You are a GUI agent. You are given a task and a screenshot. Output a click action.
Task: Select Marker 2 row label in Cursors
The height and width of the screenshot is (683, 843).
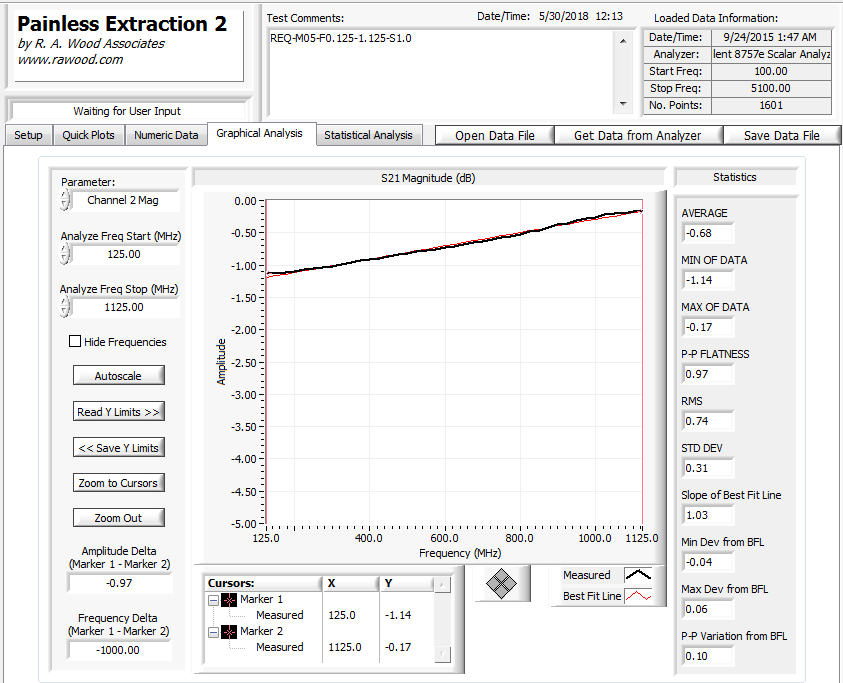click(x=261, y=631)
